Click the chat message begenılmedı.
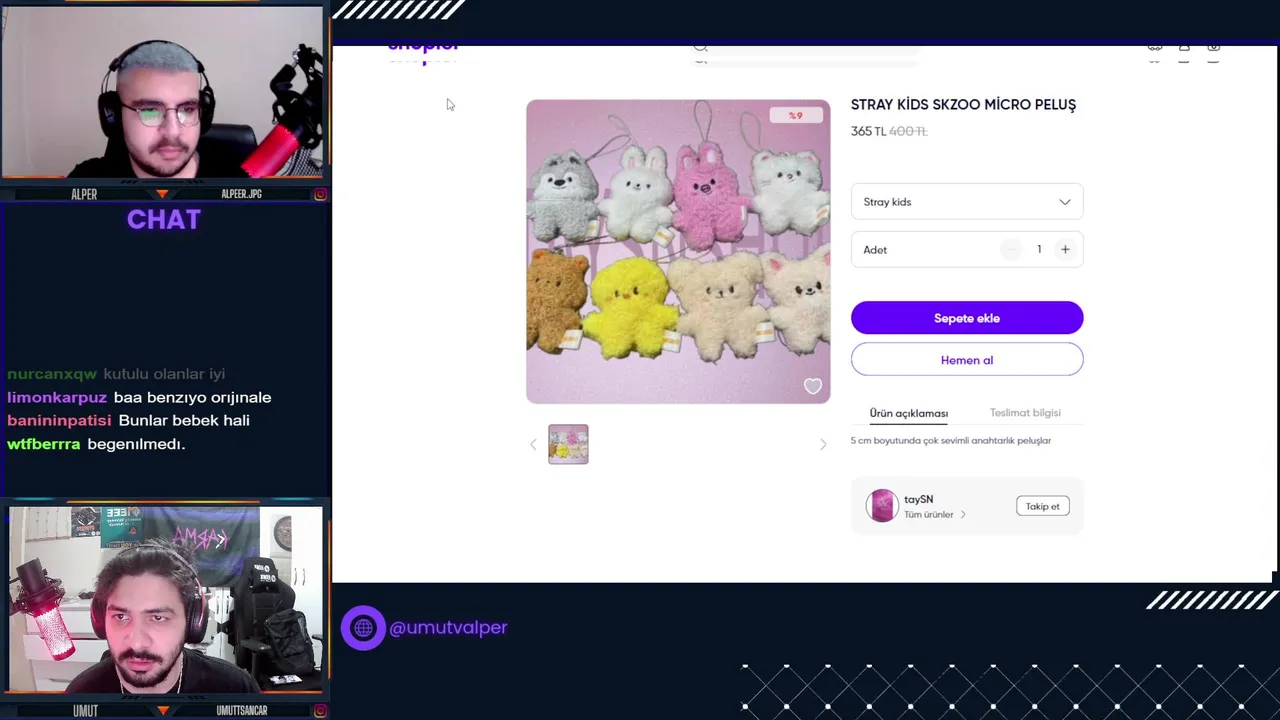This screenshot has width=1280, height=720. (x=136, y=444)
